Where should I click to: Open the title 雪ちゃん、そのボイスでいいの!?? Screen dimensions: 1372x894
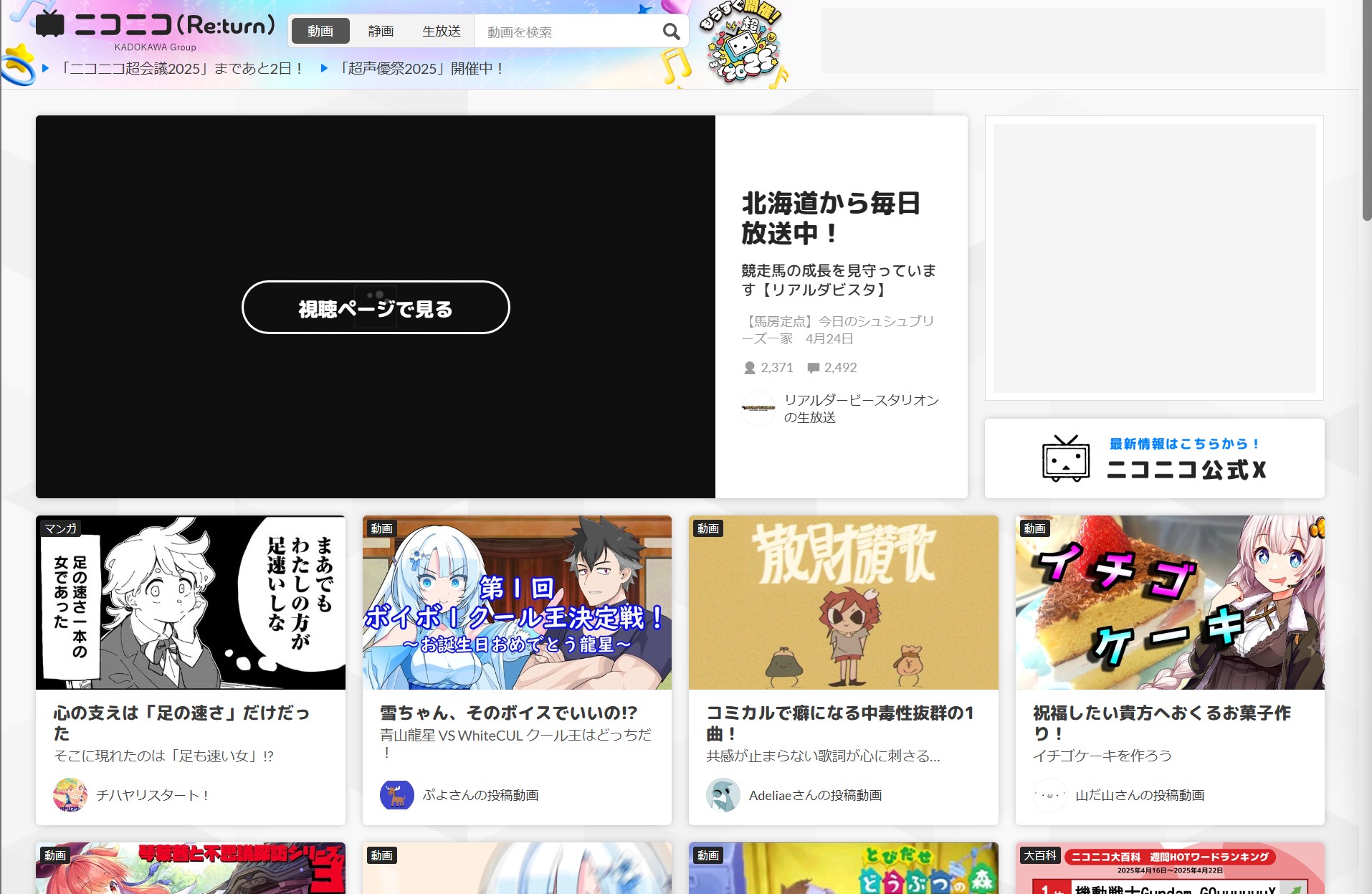click(509, 713)
